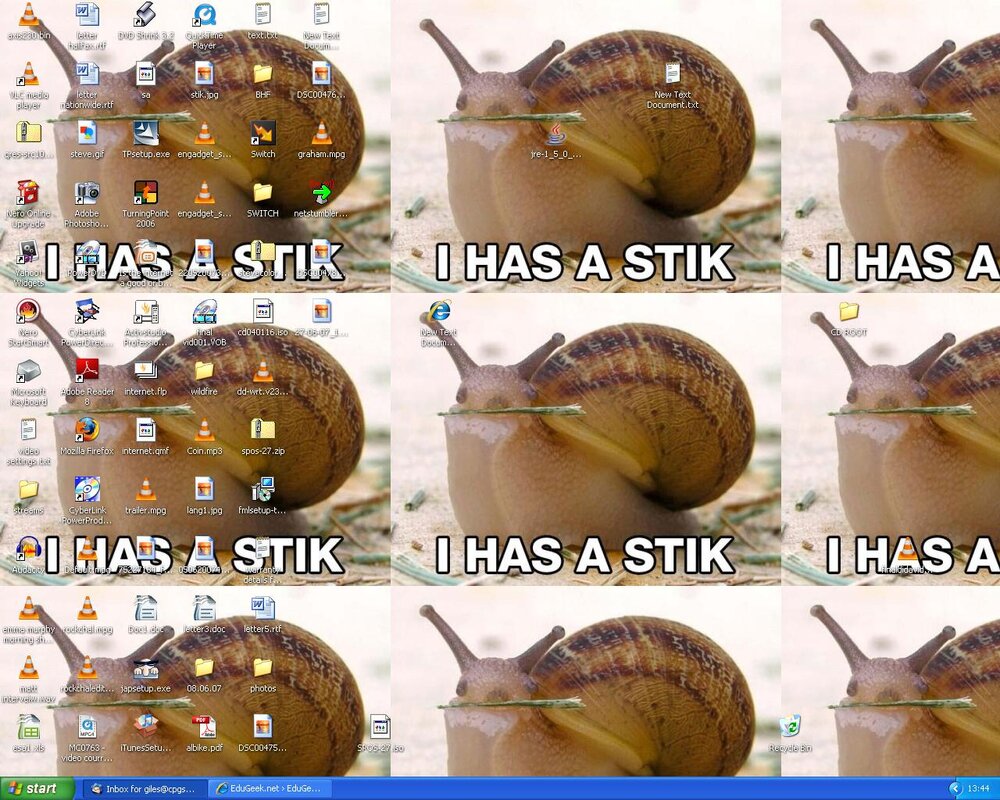Select the New Text Document.txt above jre

coord(672,74)
